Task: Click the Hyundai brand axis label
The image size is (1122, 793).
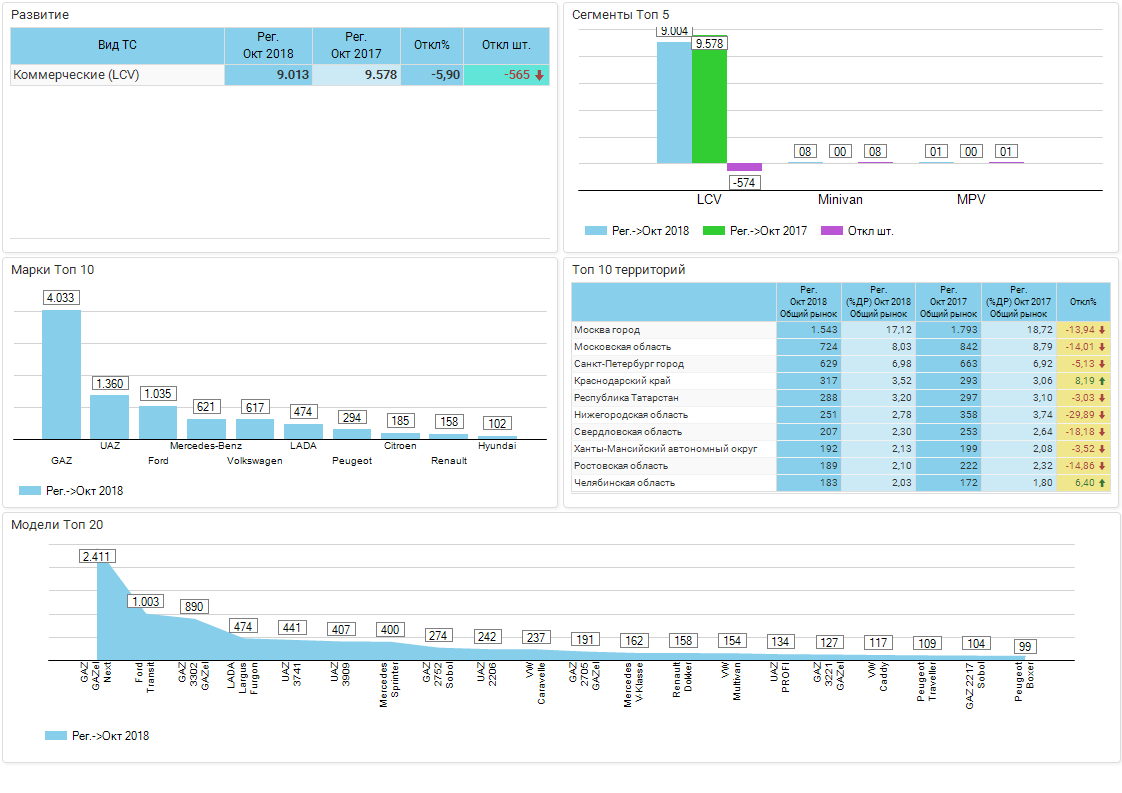Action: [497, 446]
